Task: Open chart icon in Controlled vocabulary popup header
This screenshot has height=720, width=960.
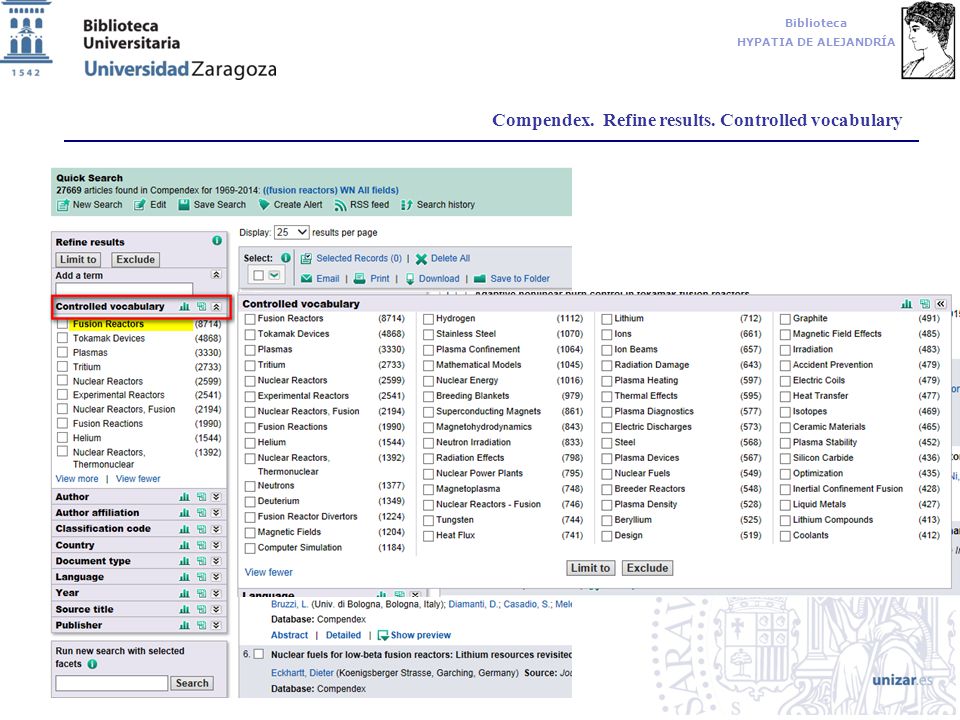Action: (907, 304)
